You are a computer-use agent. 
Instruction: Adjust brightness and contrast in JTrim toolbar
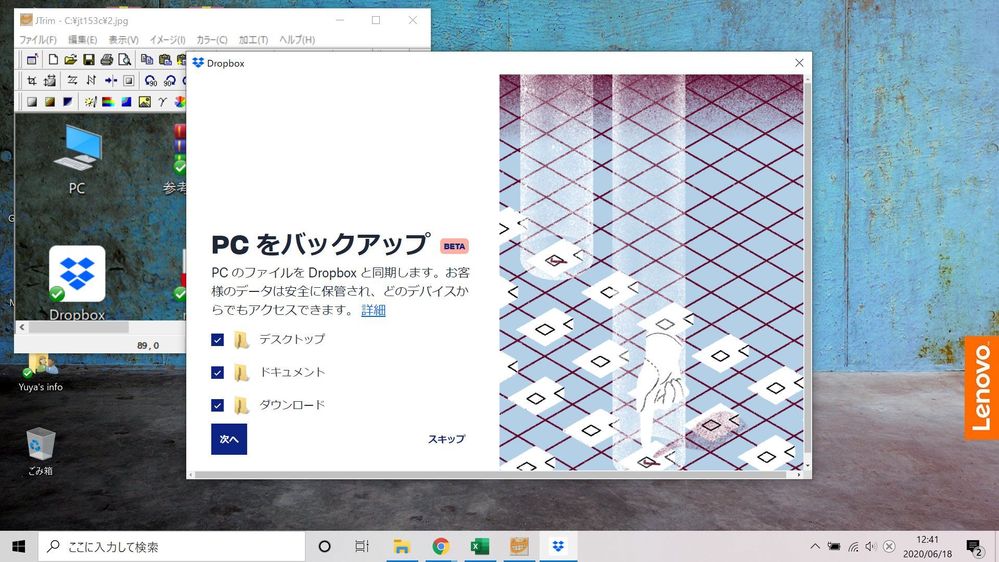(x=90, y=101)
